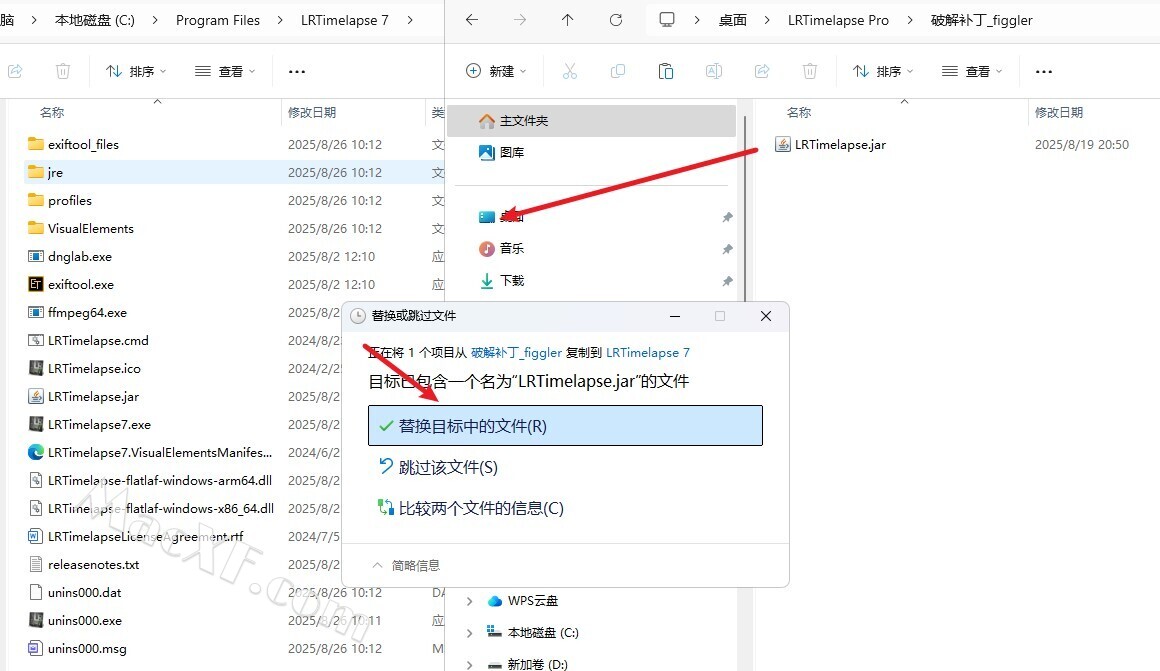Choose 跳过该文件(S) option
The height and width of the screenshot is (671, 1160).
pos(448,467)
